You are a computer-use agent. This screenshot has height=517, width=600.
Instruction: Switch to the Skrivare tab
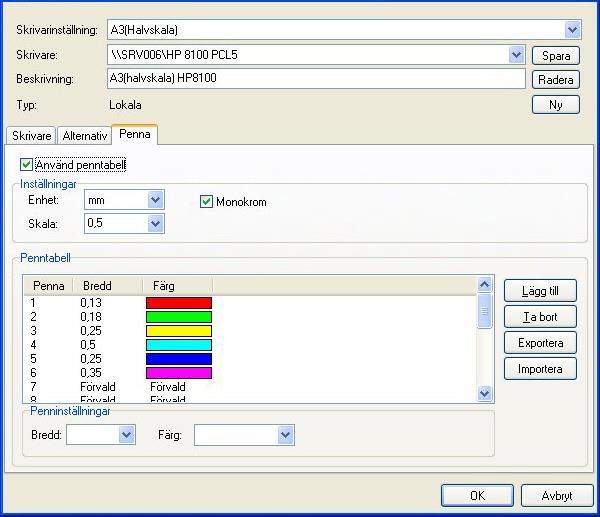click(x=31, y=135)
